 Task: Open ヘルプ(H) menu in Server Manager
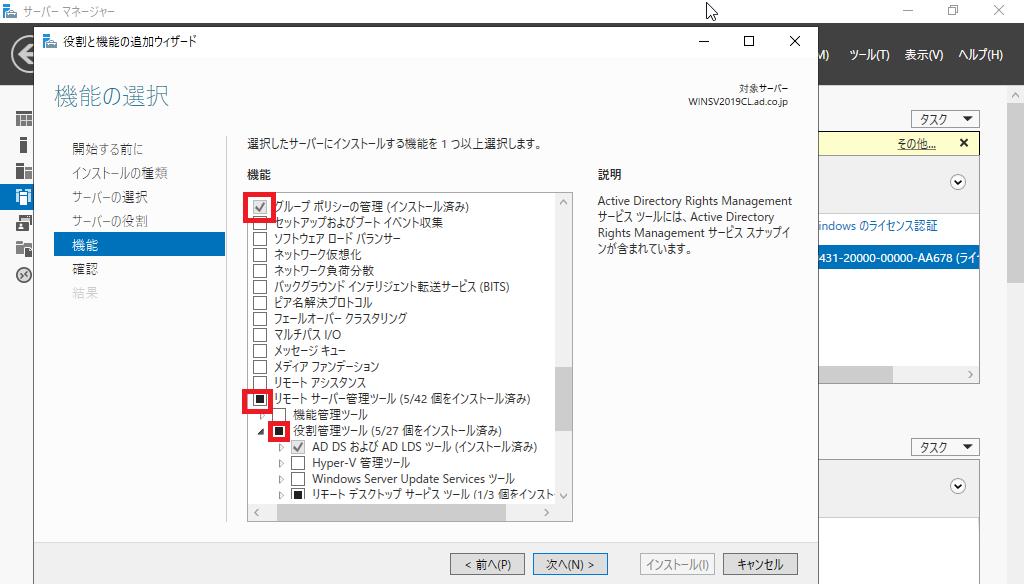point(980,55)
